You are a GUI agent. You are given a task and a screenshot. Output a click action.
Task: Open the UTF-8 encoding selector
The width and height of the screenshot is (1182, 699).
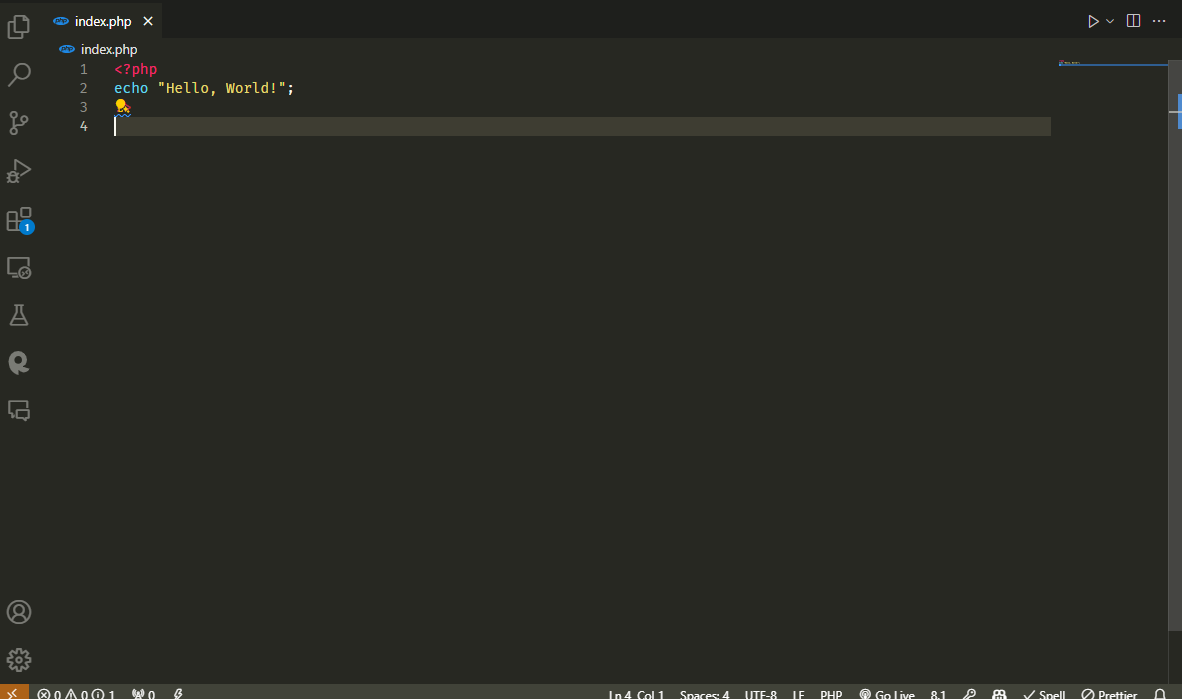[x=760, y=693]
